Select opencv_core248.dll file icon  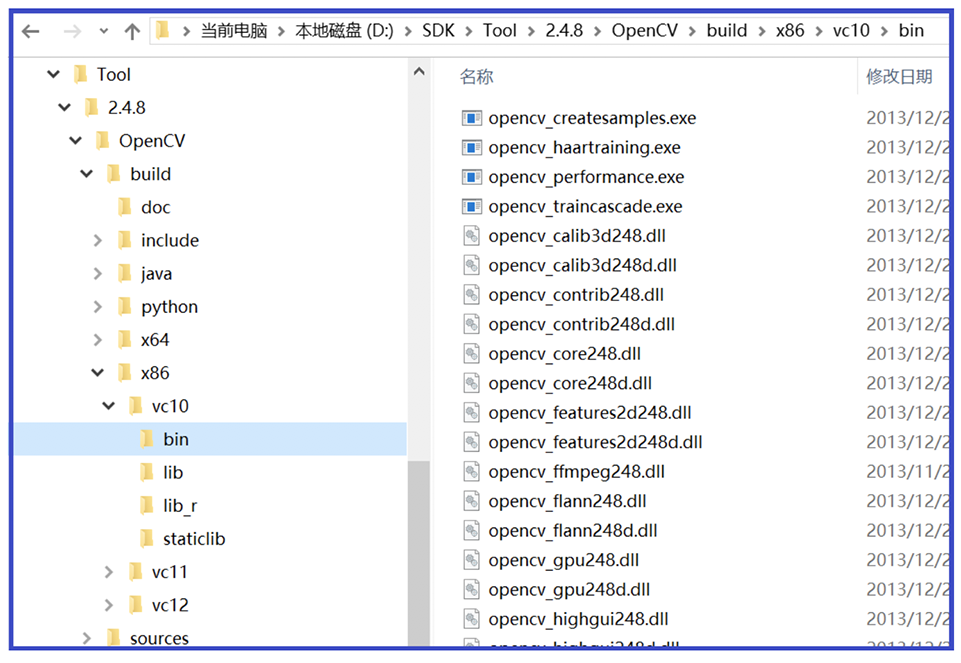point(471,354)
